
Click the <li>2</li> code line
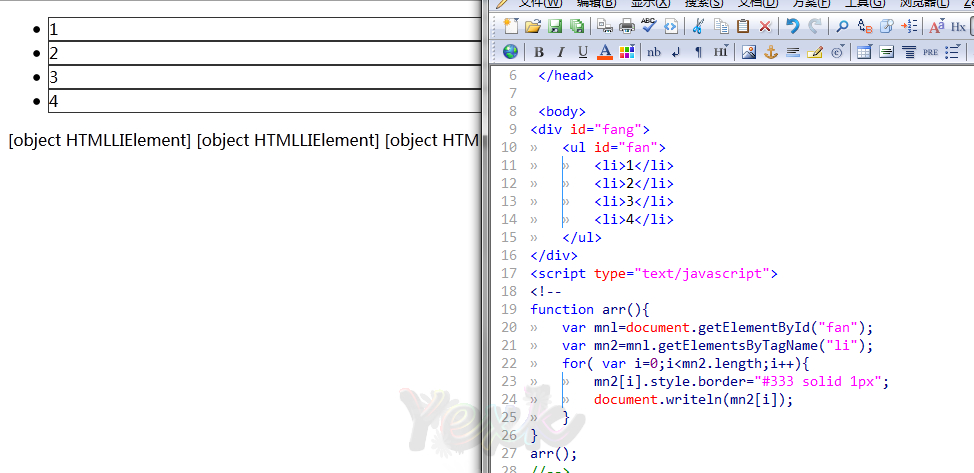coord(634,183)
